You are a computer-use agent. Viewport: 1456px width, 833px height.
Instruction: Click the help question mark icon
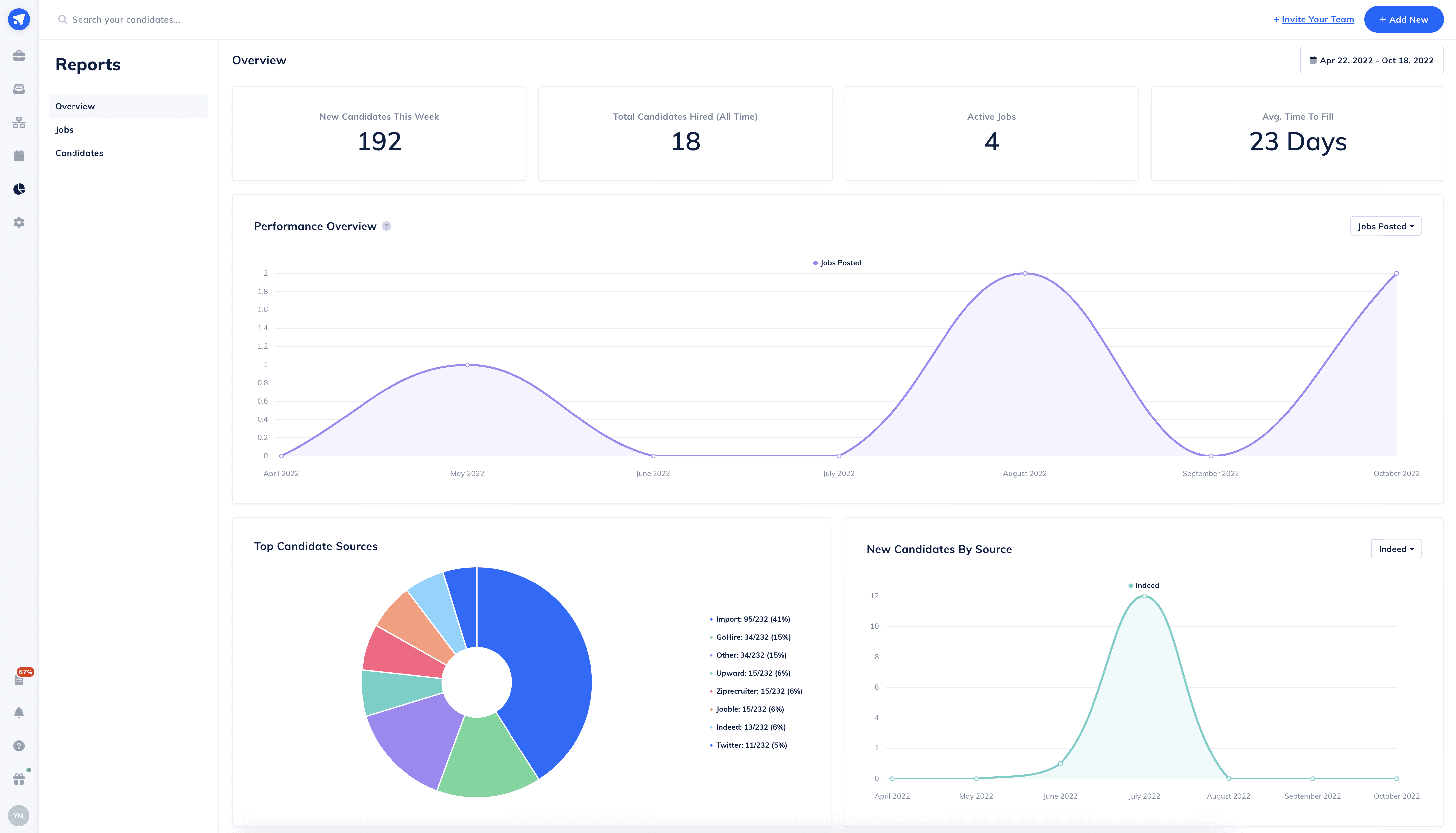point(18,746)
